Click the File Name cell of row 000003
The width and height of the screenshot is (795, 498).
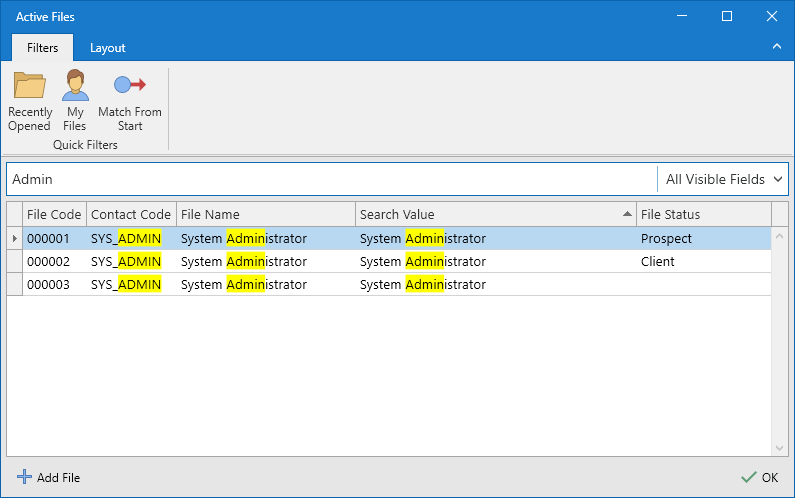pyautogui.click(x=266, y=284)
